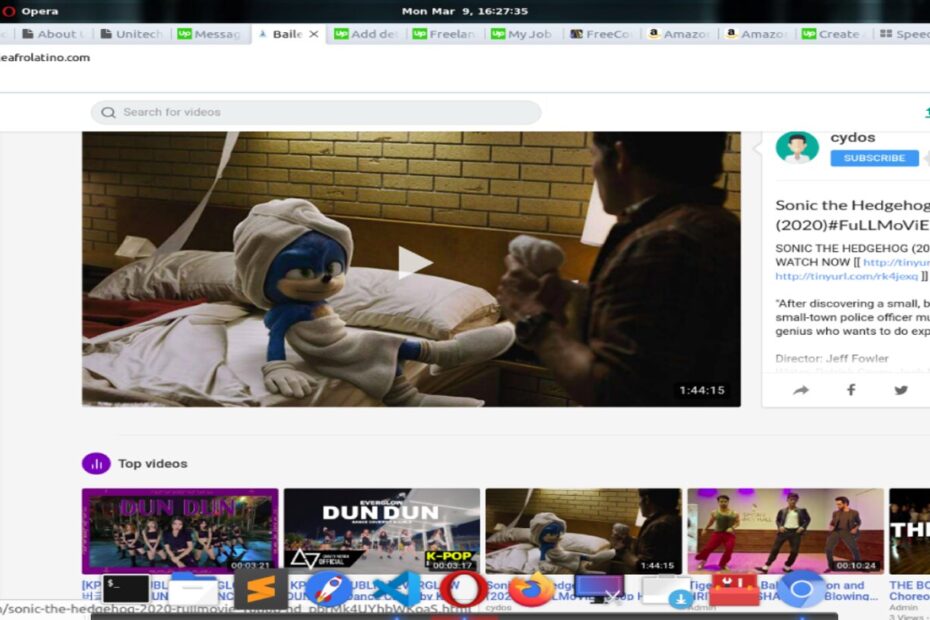Share the video on Facebook
Viewport: 930px width, 620px height.
pyautogui.click(x=851, y=390)
